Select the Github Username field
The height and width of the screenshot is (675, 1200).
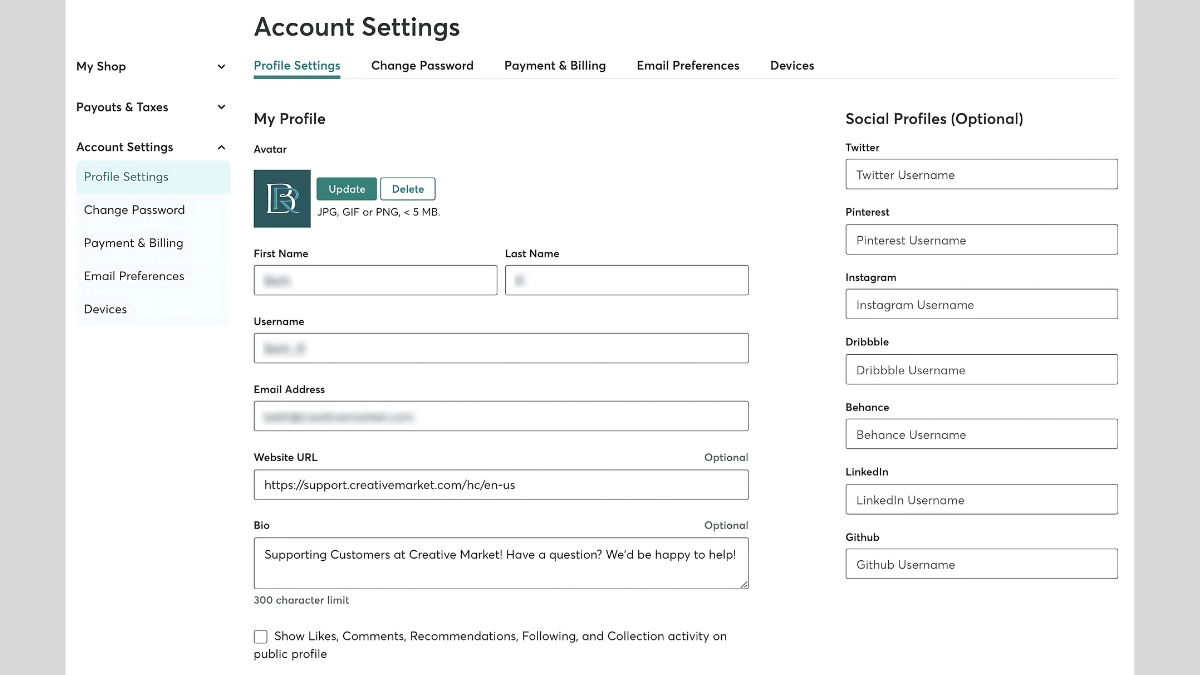click(981, 564)
